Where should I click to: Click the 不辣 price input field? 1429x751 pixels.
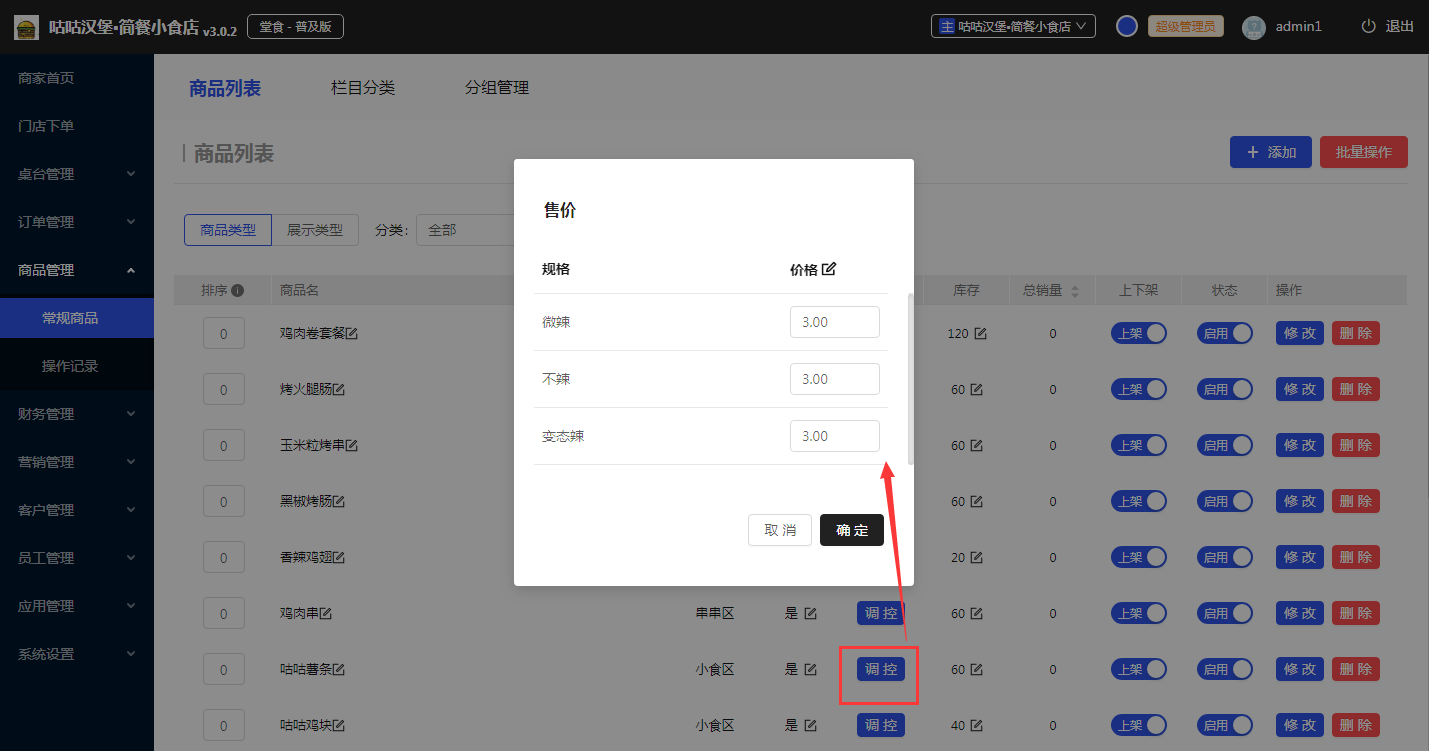pos(835,379)
